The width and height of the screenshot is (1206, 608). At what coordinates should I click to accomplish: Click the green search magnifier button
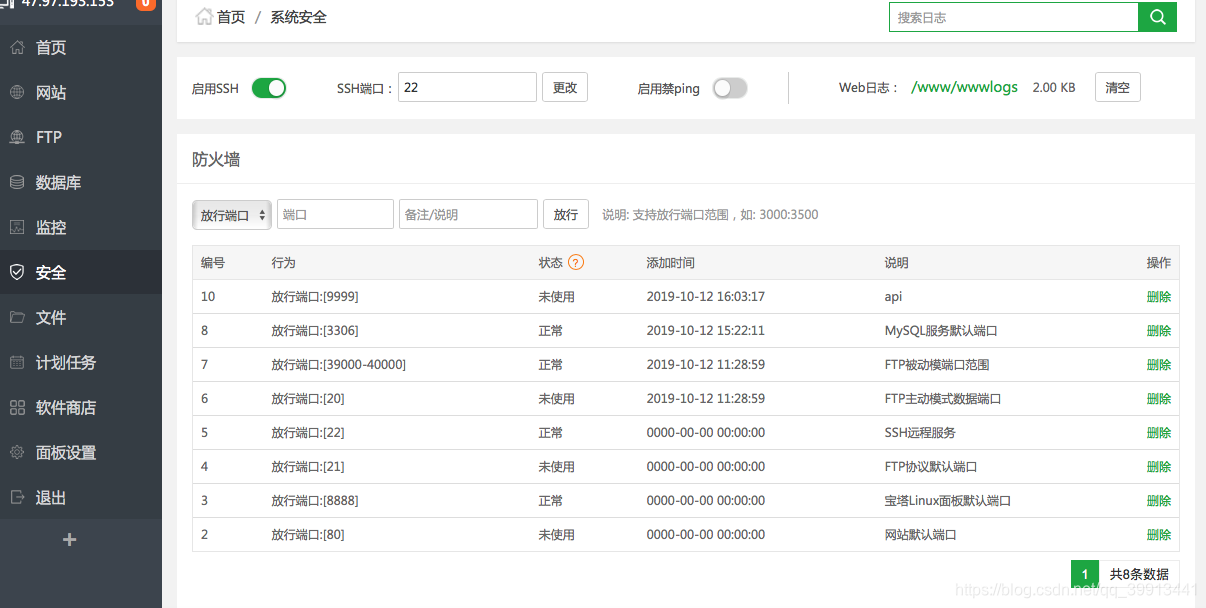(x=1157, y=17)
